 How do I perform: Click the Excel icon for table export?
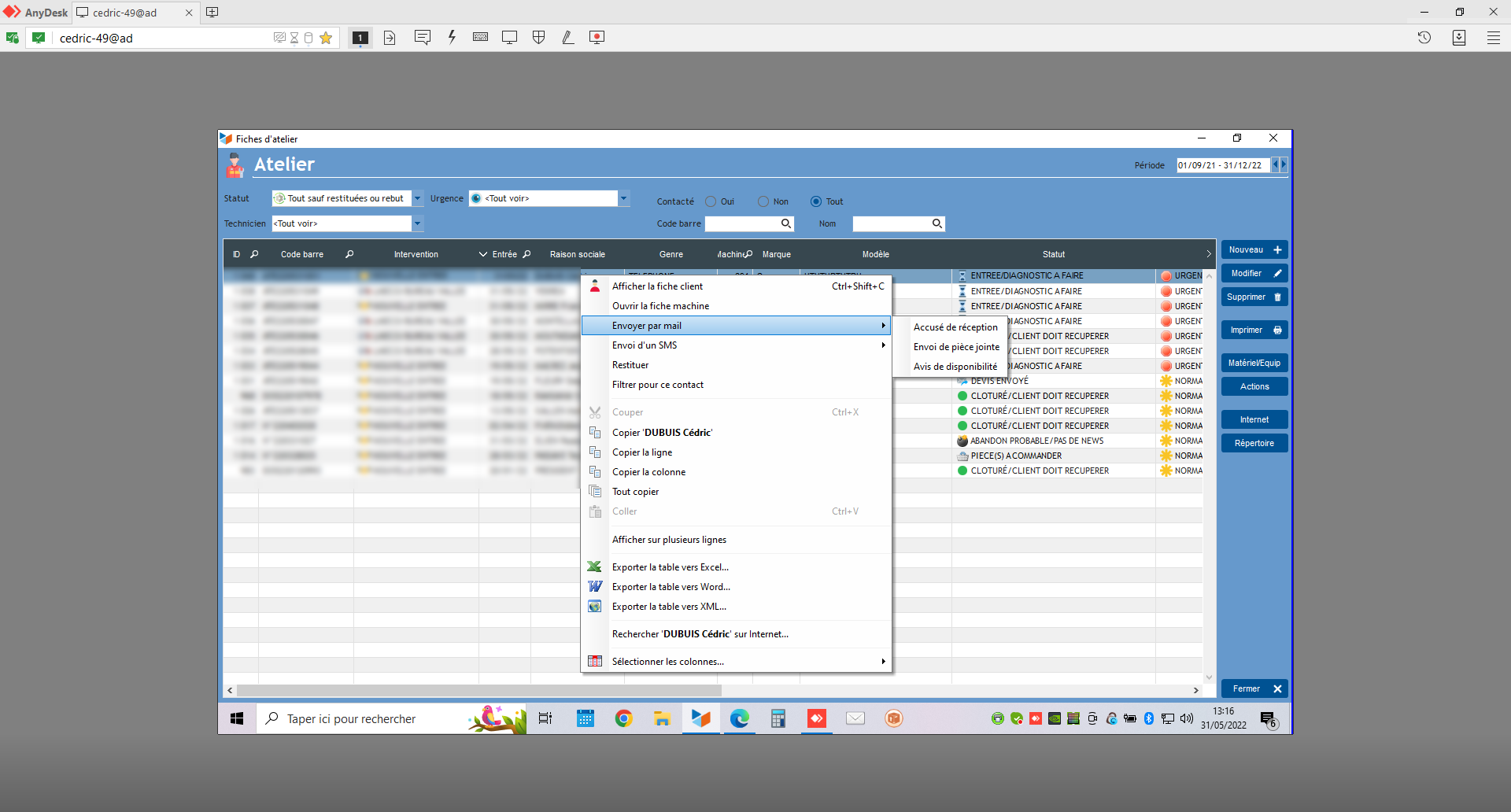(595, 567)
